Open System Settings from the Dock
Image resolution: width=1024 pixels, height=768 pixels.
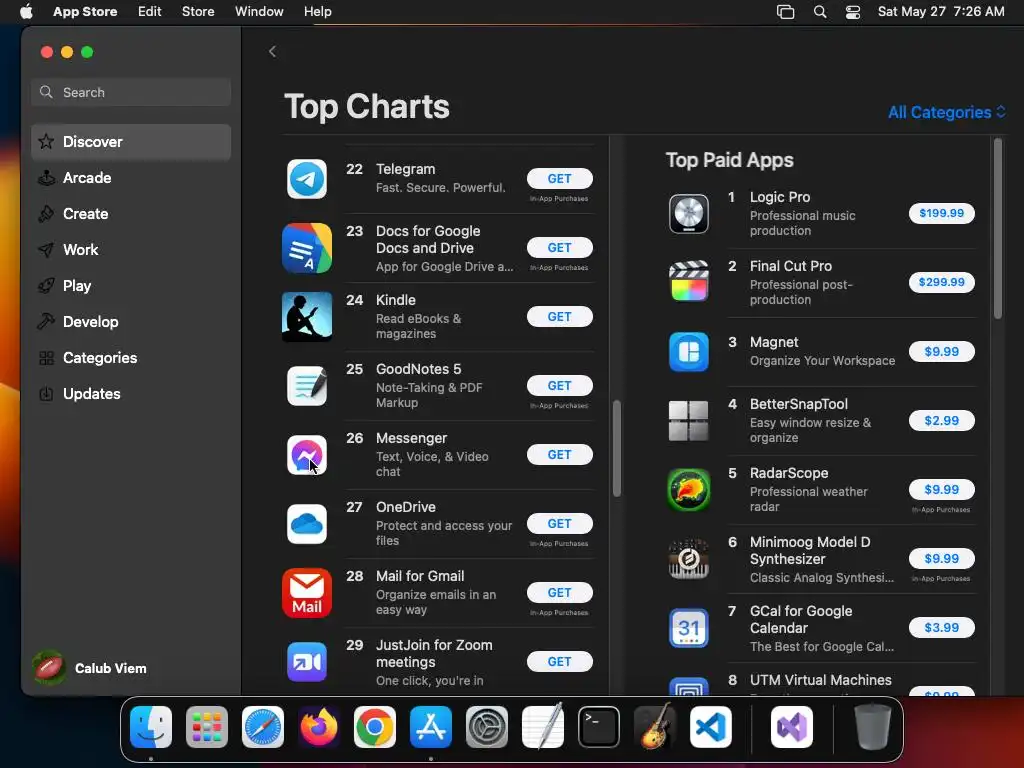click(487, 727)
